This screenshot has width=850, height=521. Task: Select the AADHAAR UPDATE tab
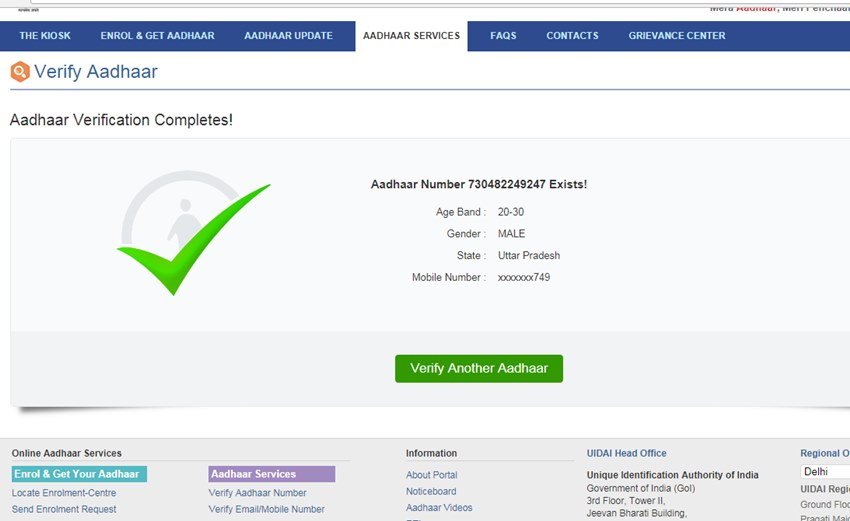coord(288,36)
